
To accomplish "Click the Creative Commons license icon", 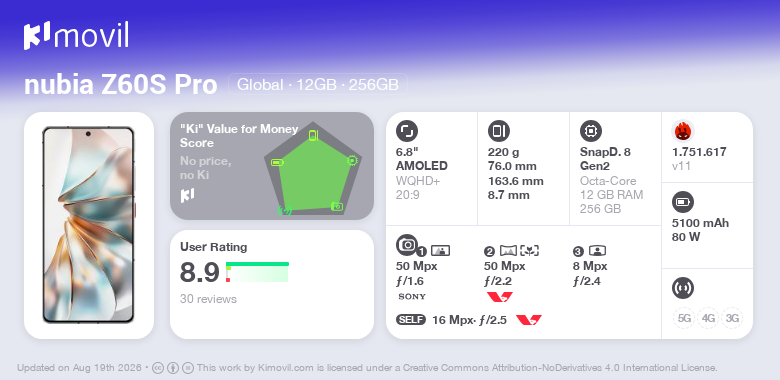I will point(158,368).
